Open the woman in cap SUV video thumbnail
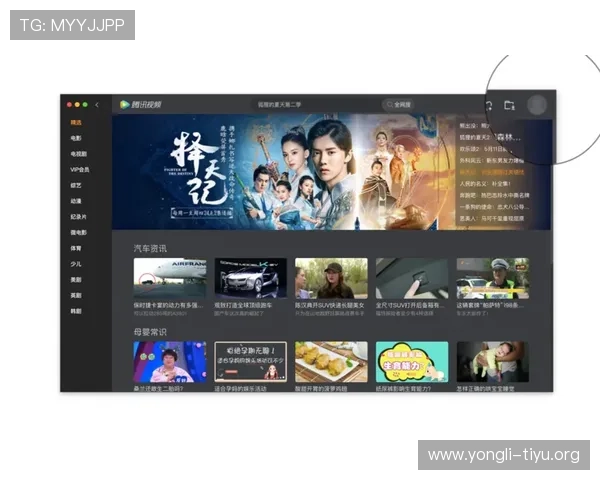 [x=331, y=278]
